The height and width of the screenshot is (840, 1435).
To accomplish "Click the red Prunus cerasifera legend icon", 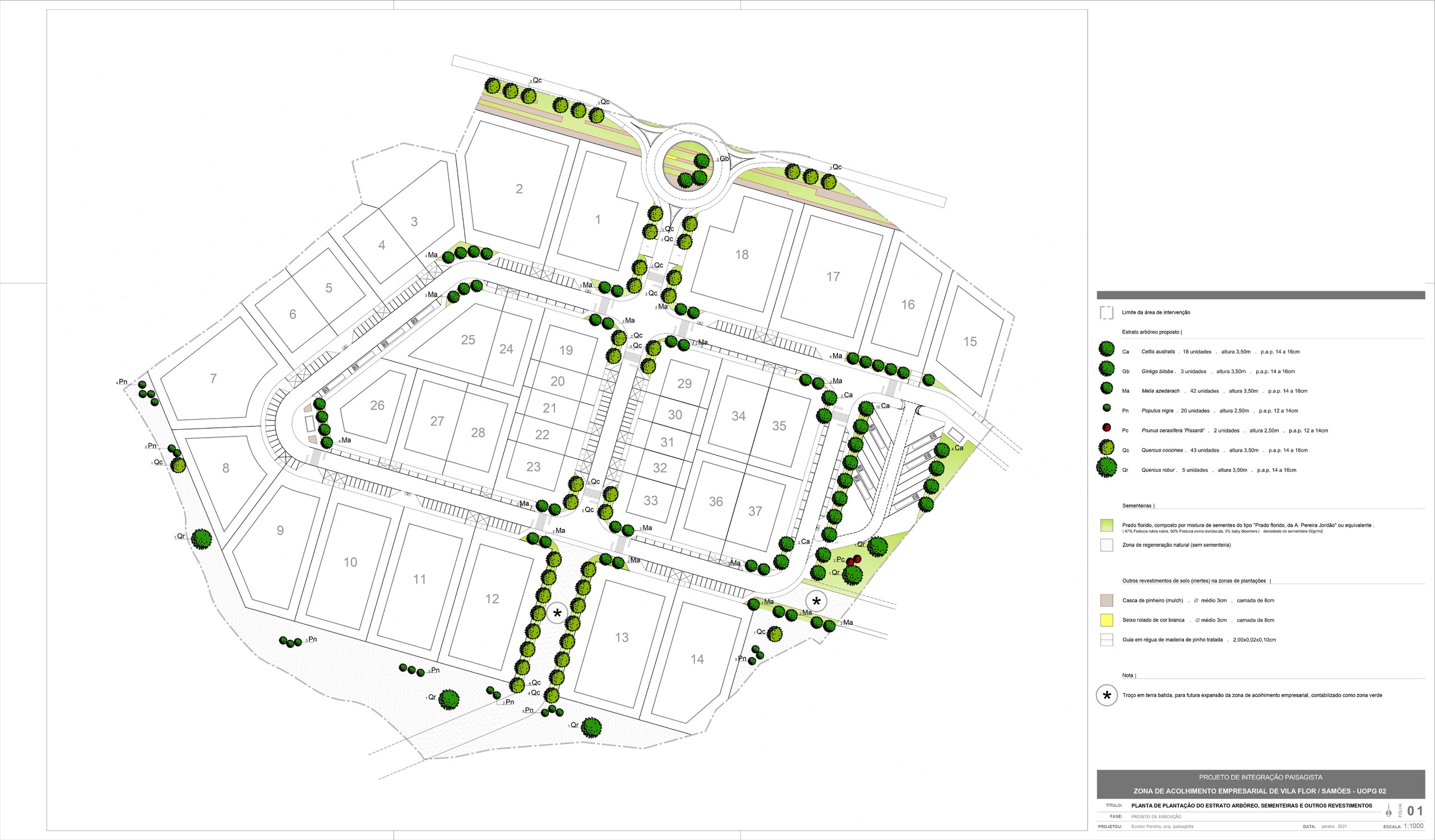I will pyautogui.click(x=1107, y=428).
